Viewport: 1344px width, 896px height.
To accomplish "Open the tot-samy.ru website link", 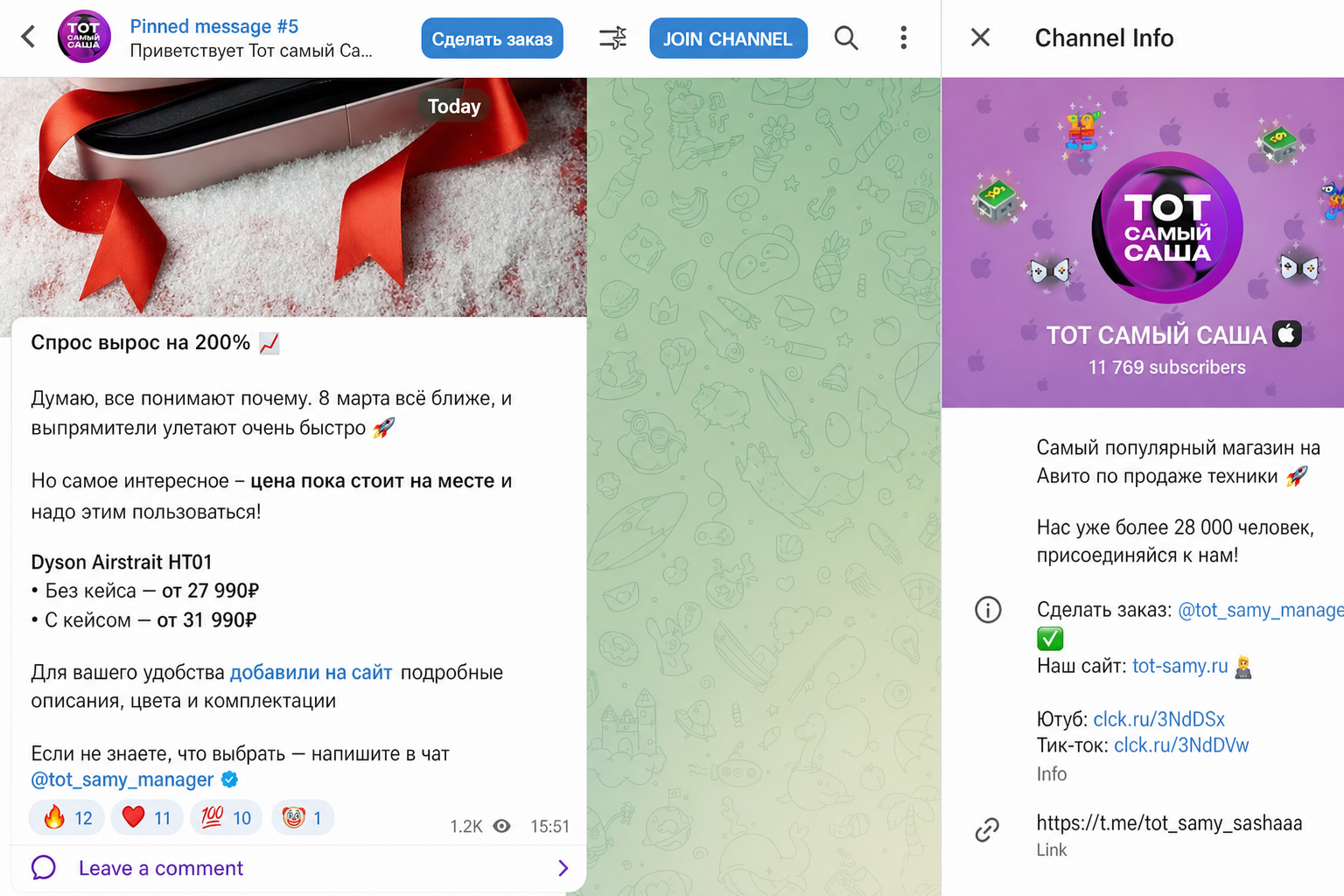I will coord(1180,666).
